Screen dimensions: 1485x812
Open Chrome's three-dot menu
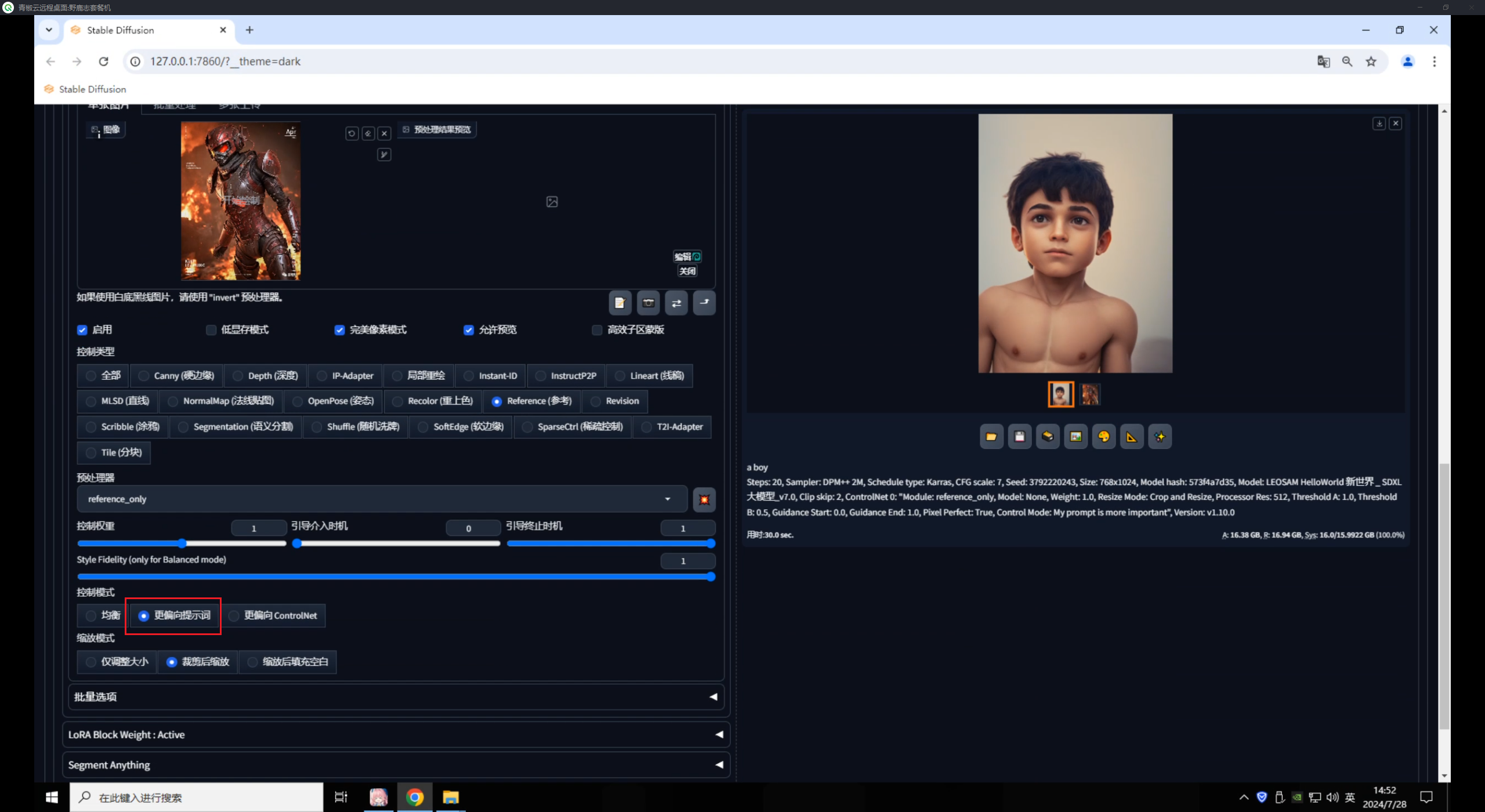tap(1434, 61)
